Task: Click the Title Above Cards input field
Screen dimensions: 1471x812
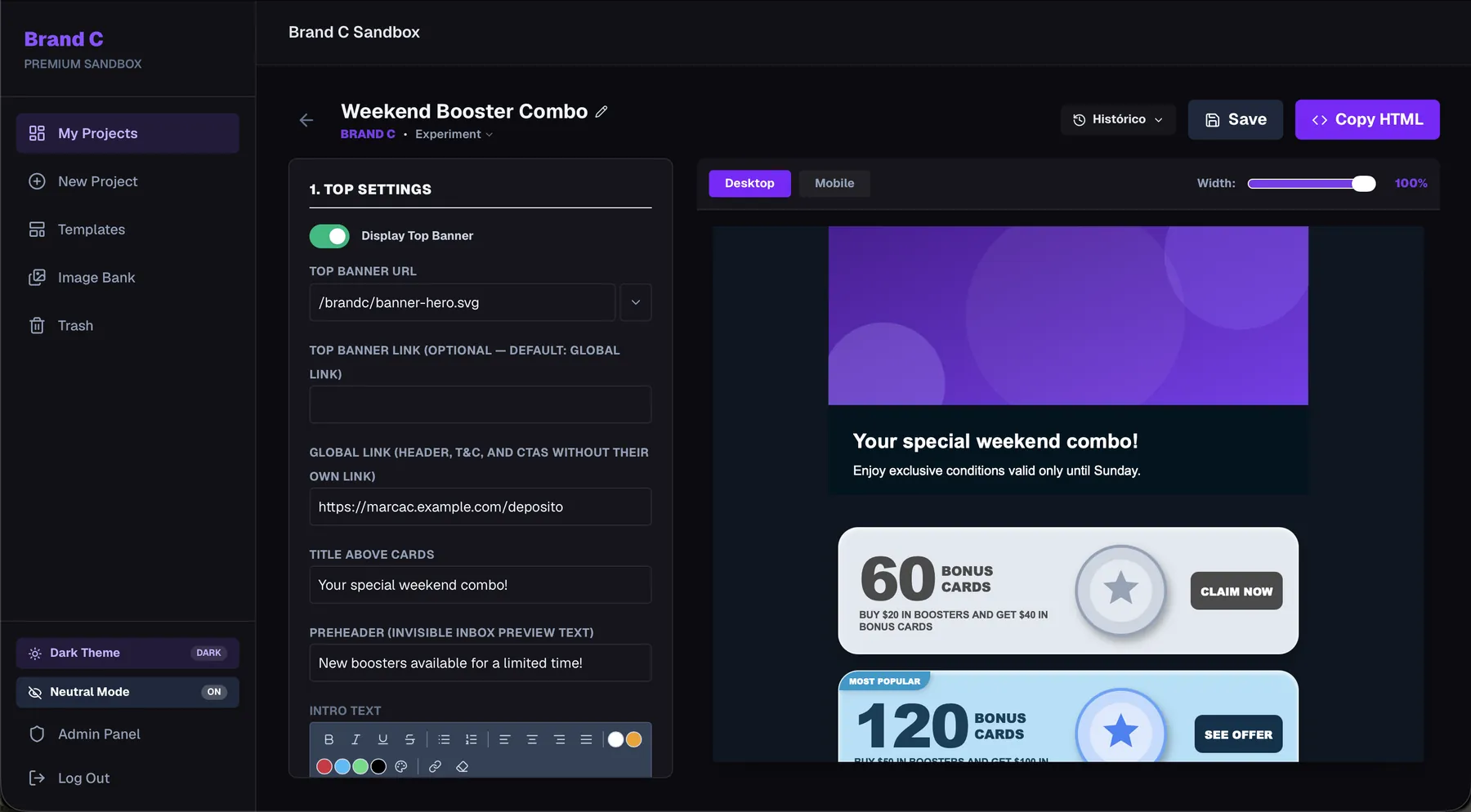Action: pos(481,585)
